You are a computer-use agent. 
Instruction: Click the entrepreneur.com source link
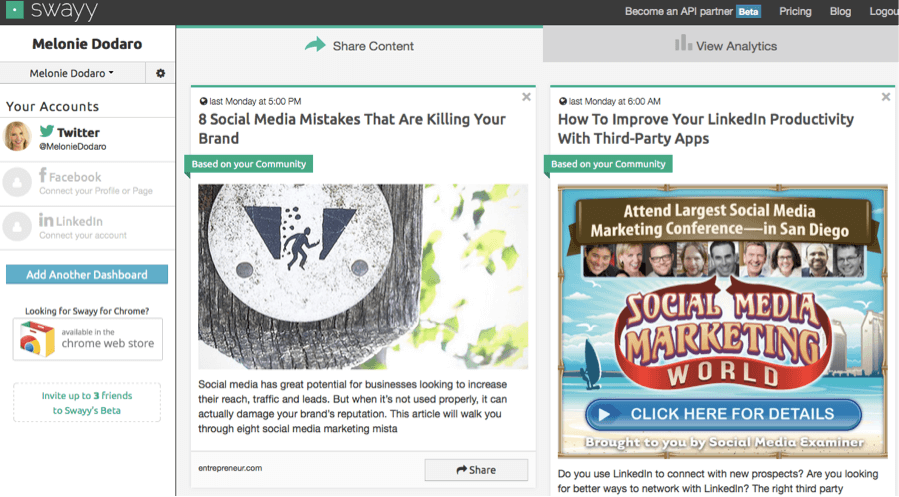click(x=230, y=468)
